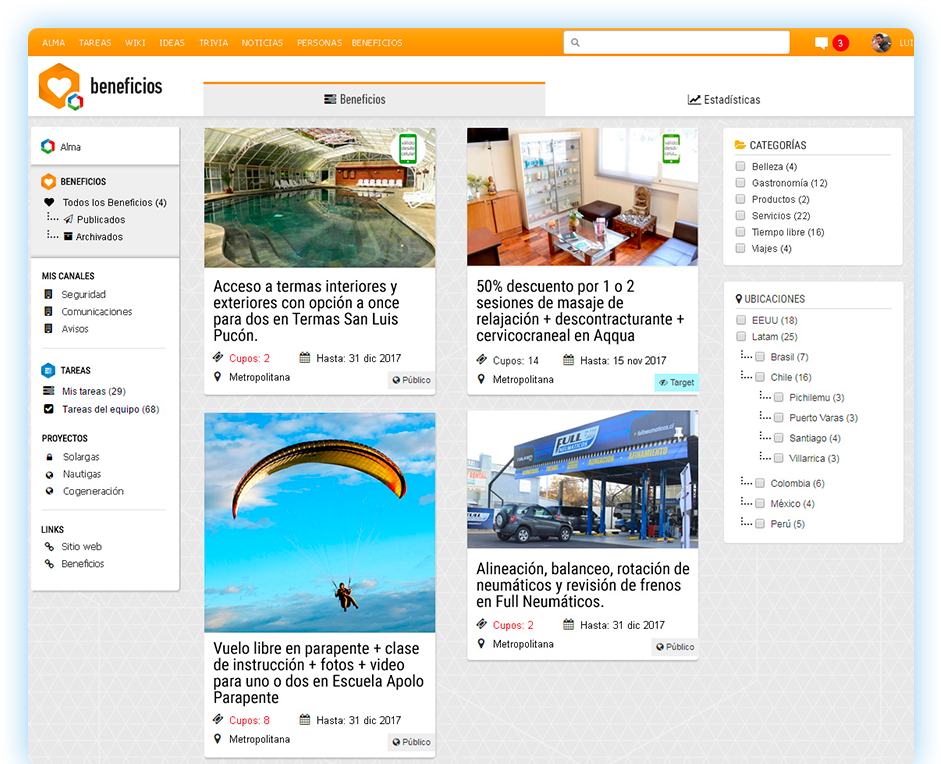Screen dimensions: 941x764
Task: Open the Trivia top menu item
Action: point(214,43)
